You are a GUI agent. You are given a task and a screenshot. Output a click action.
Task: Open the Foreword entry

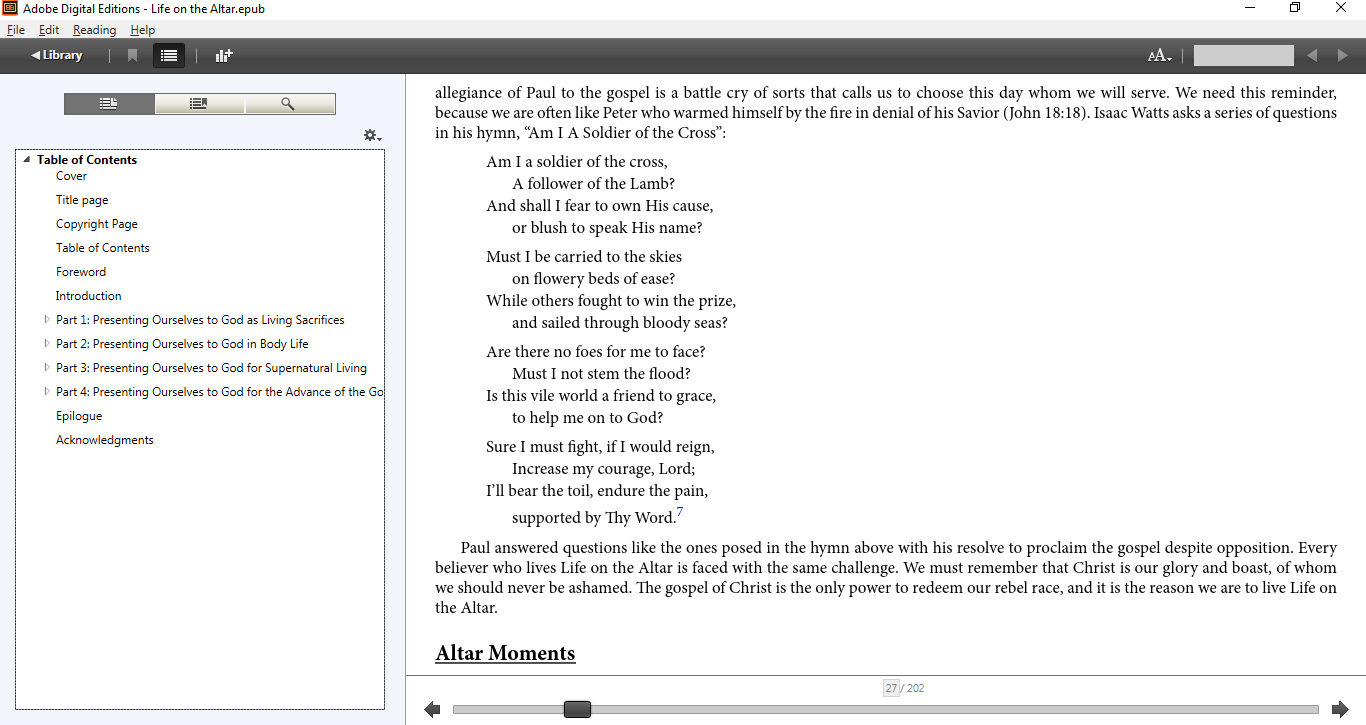tap(81, 272)
